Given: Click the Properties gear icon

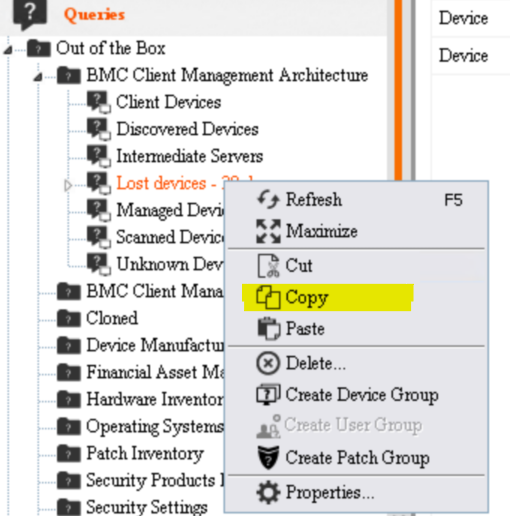Looking at the screenshot, I should 268,493.
